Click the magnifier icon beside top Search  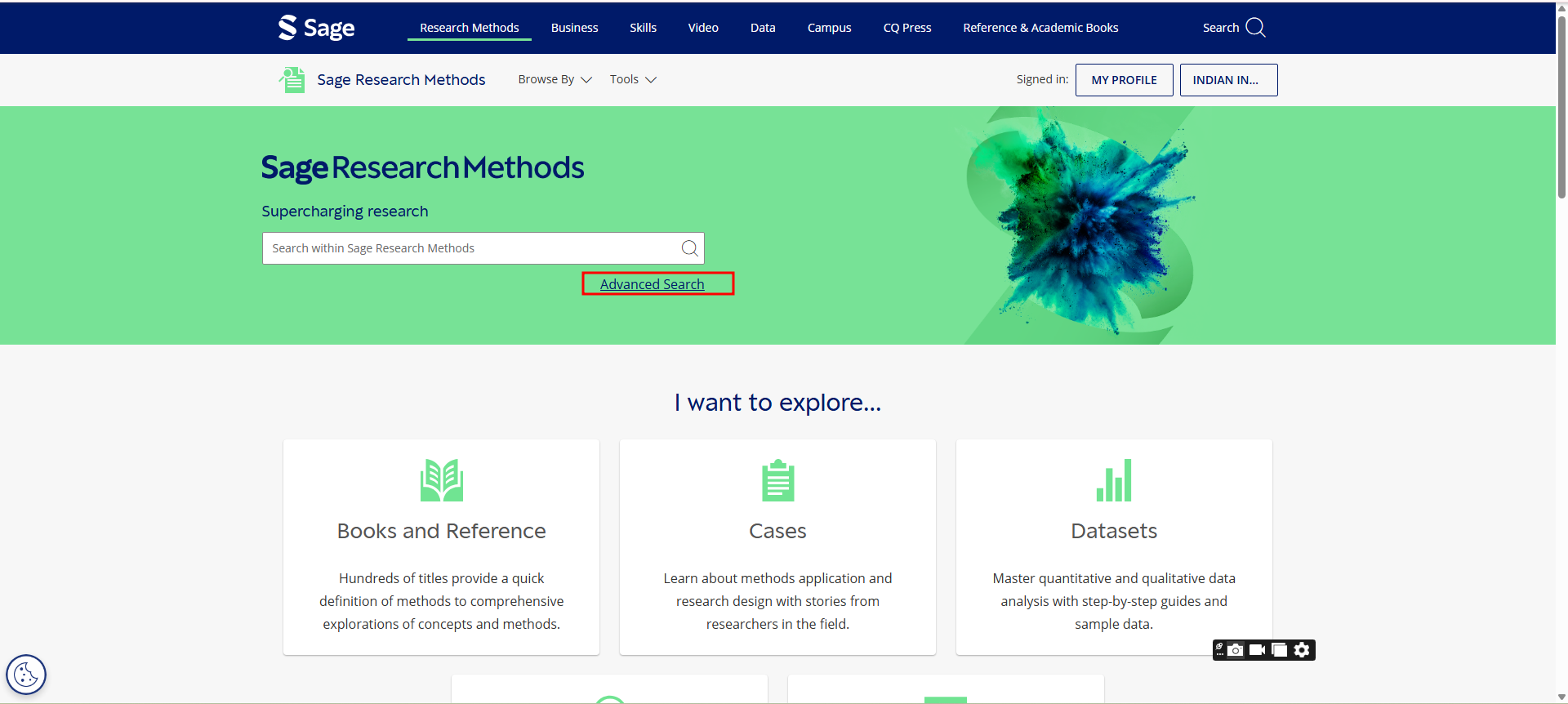[x=1255, y=28]
